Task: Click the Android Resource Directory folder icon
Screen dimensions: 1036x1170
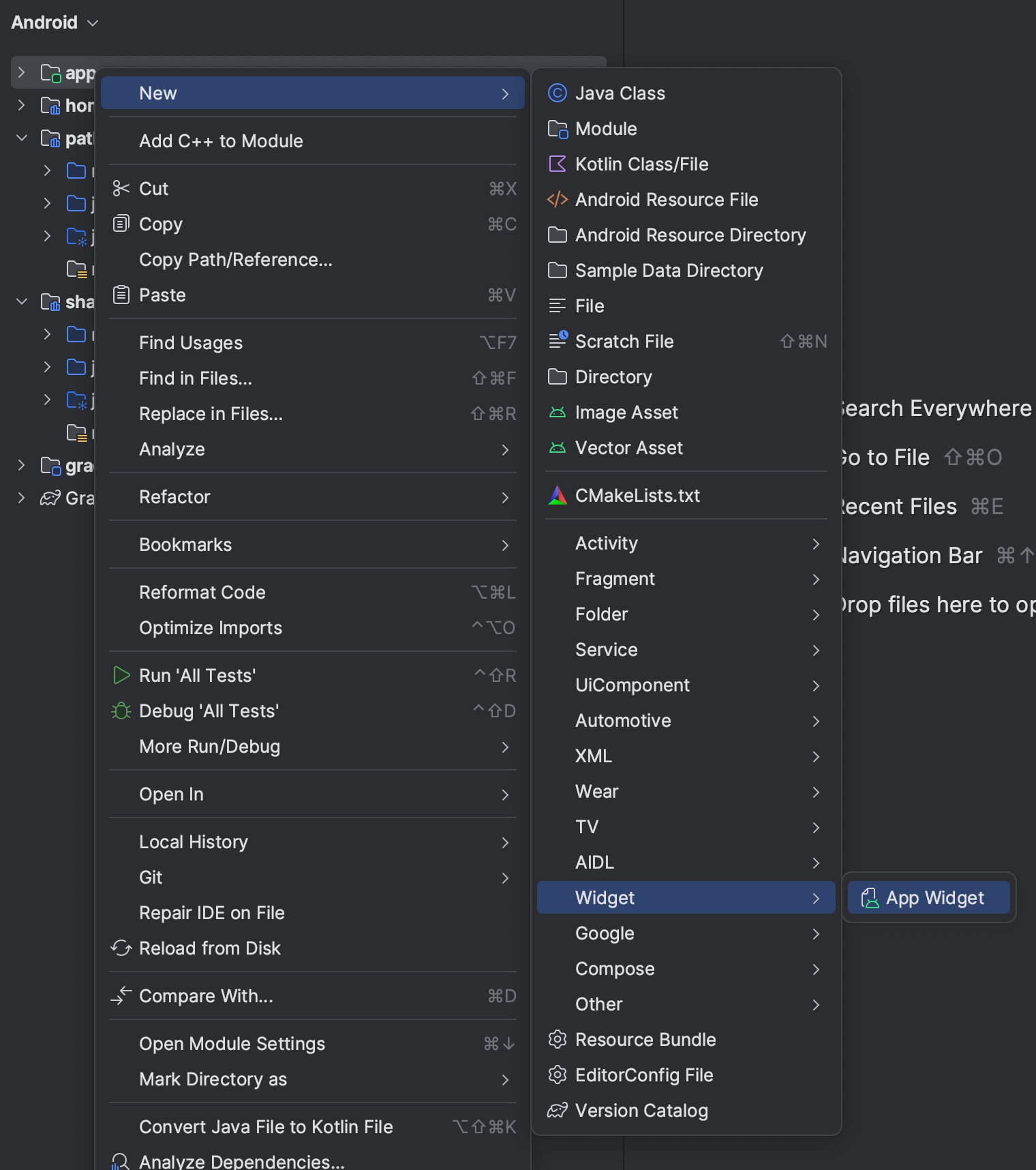Action: [x=558, y=235]
